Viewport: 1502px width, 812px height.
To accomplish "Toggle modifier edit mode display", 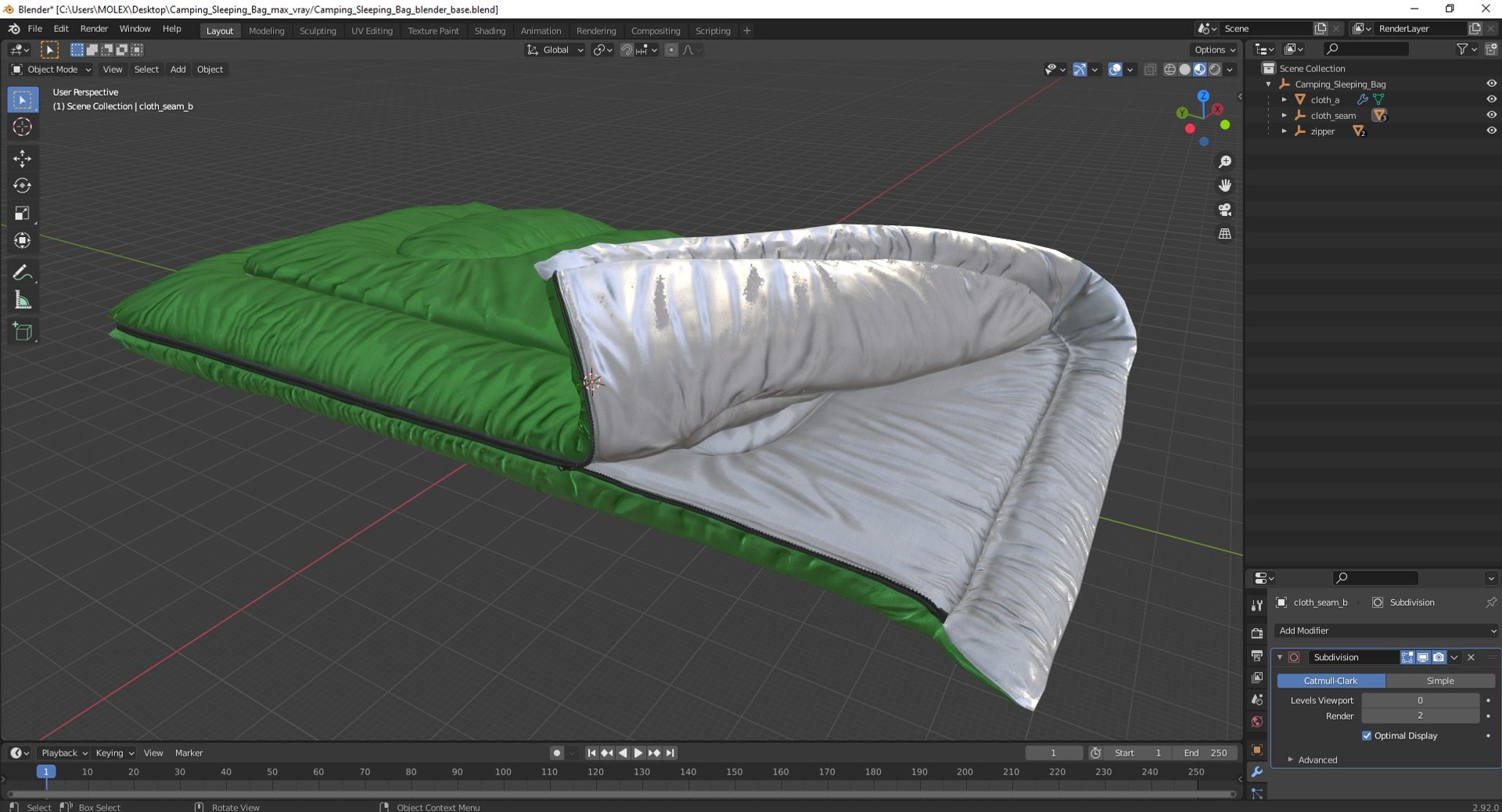I will coord(1407,657).
